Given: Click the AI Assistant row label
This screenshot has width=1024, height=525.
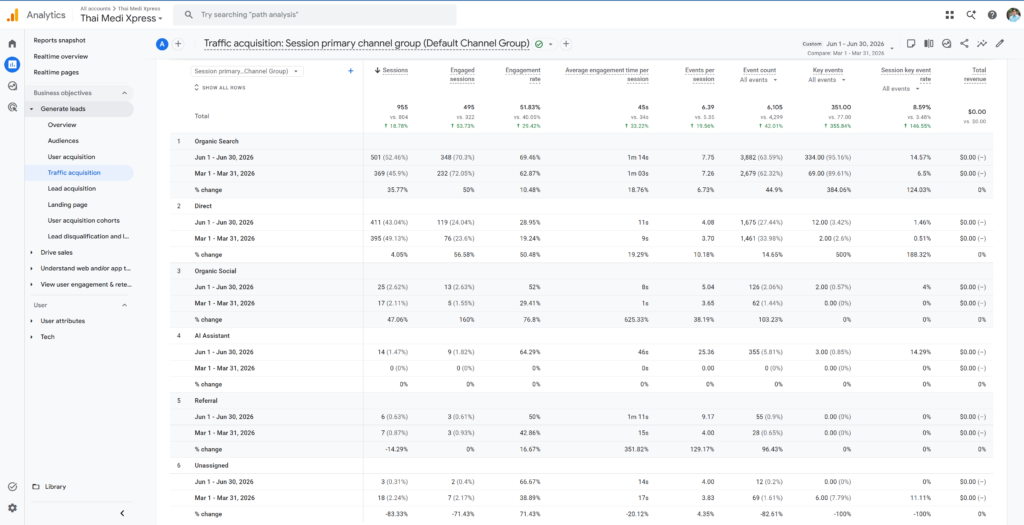Looking at the screenshot, I should click(x=210, y=336).
